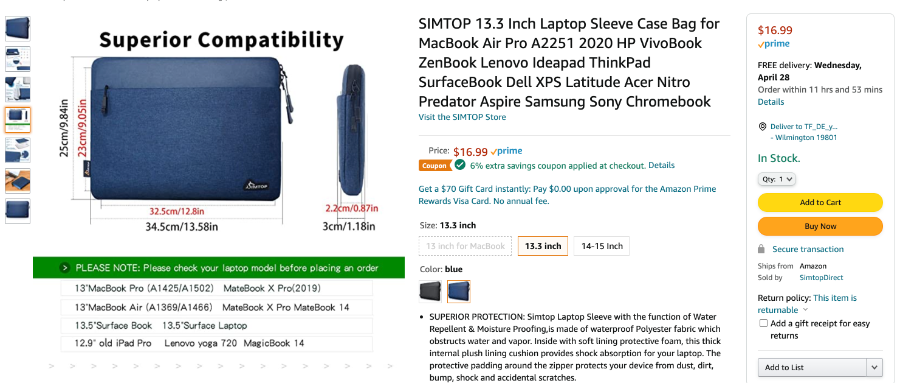Pick the black color swatch

tap(430, 291)
